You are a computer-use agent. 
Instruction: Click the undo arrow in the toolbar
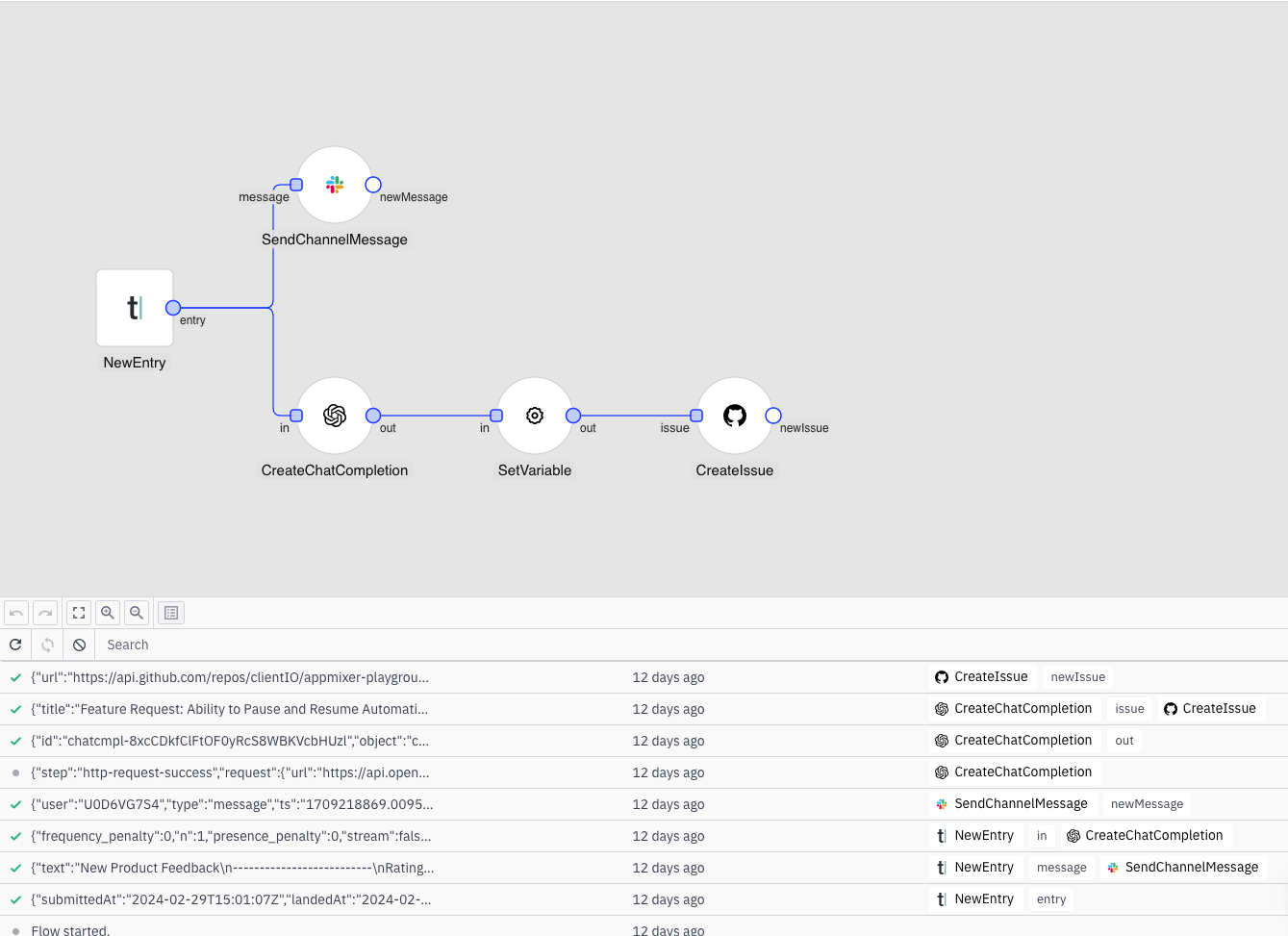(16, 613)
